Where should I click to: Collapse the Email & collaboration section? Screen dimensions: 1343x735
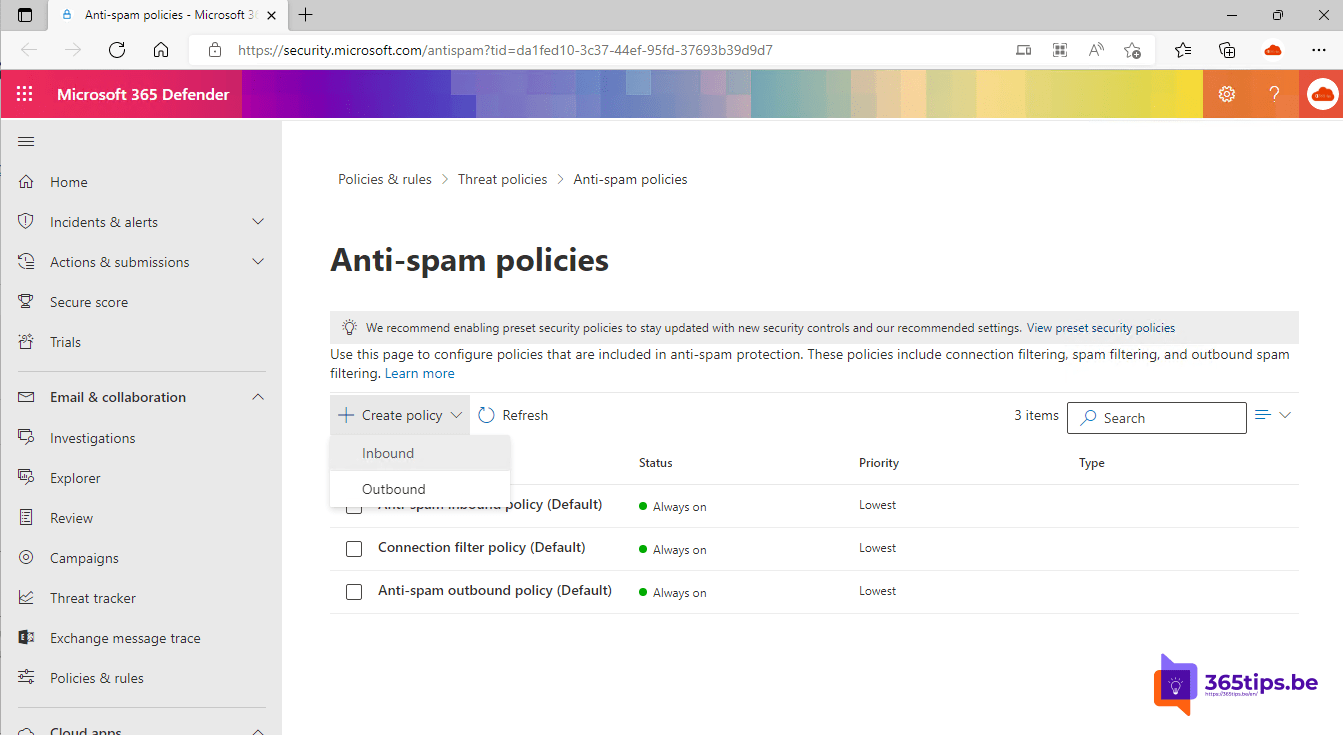(x=257, y=396)
